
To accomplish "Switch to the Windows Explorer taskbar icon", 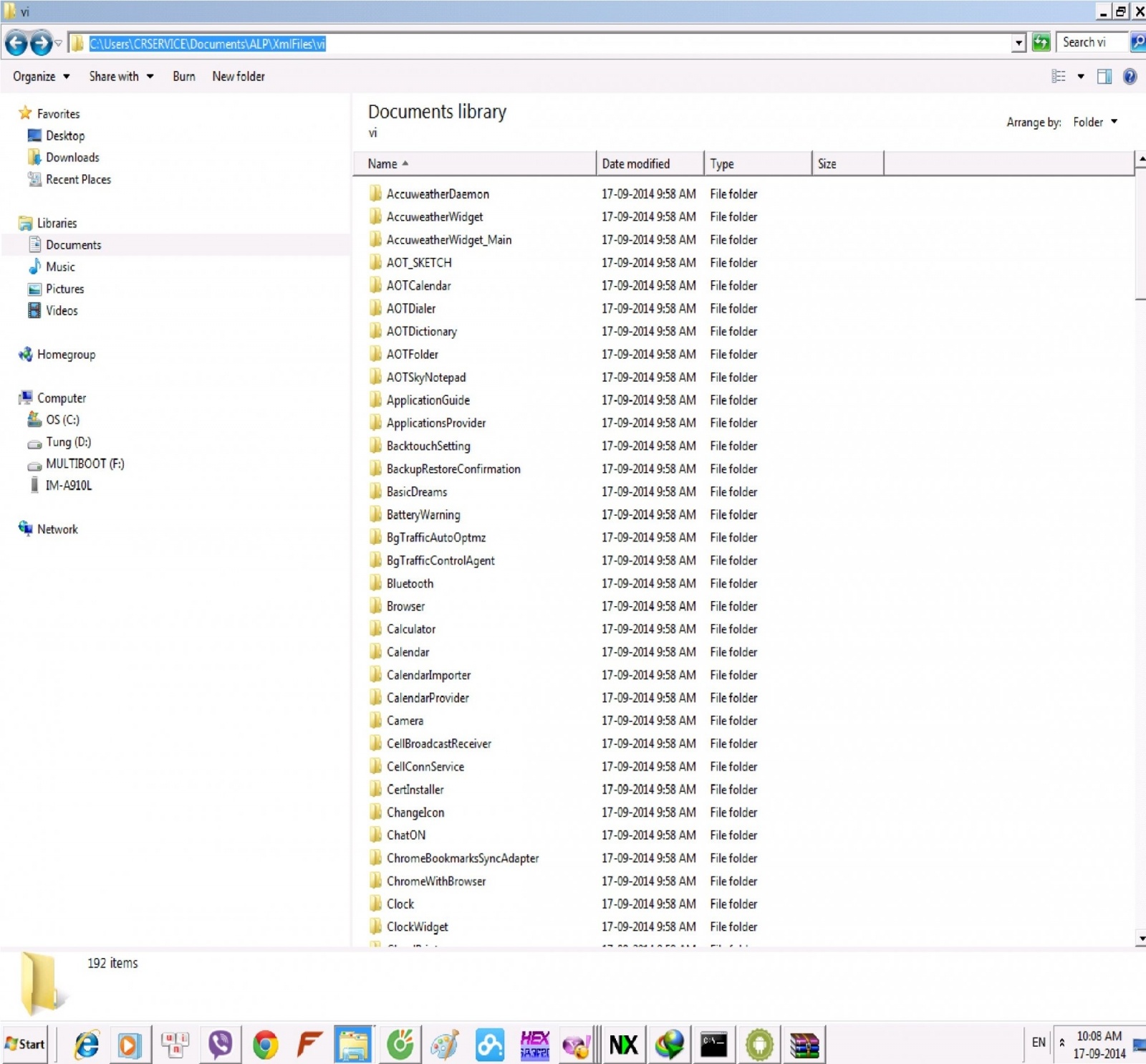I will tap(354, 1045).
